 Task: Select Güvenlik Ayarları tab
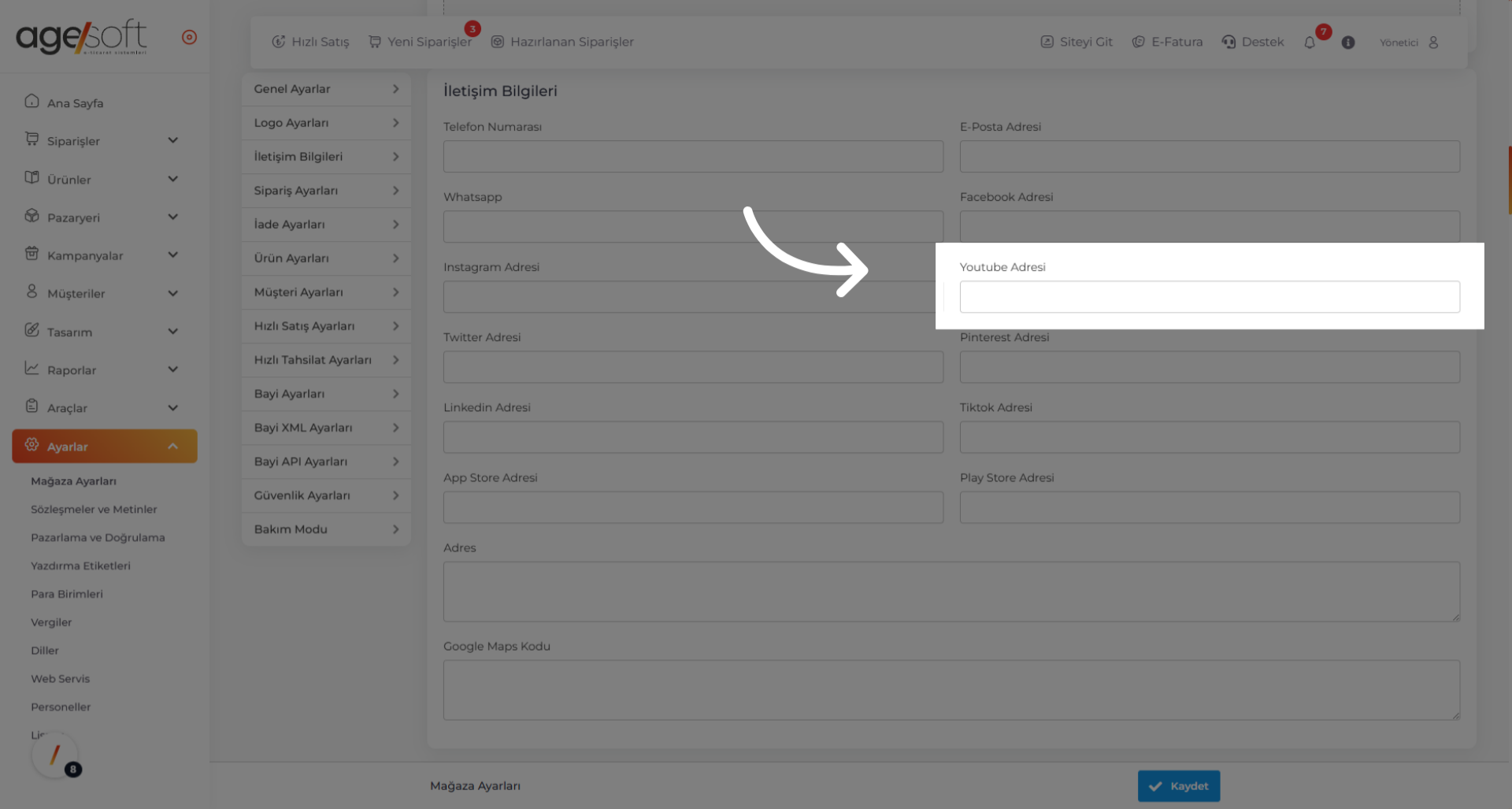326,495
